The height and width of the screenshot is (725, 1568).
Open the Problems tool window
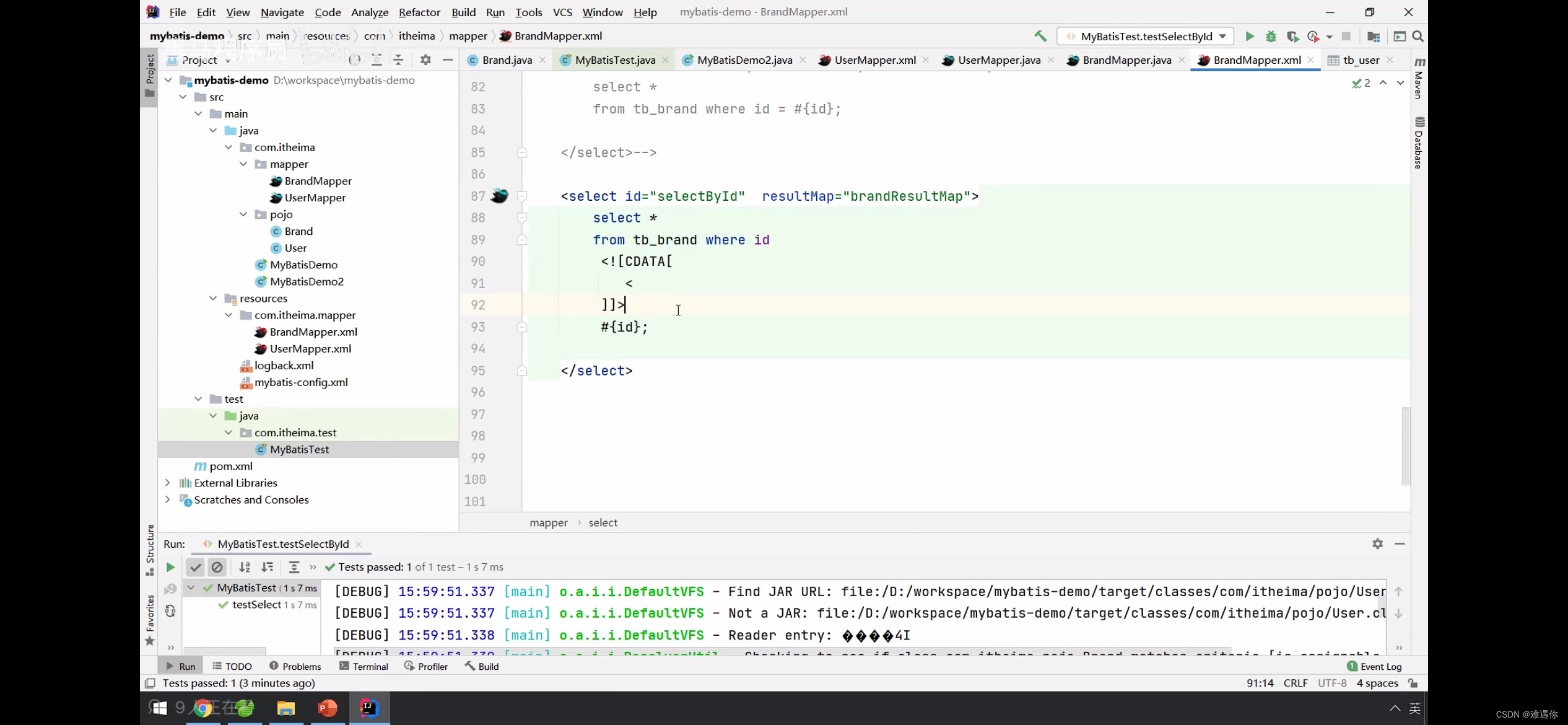tap(295, 666)
